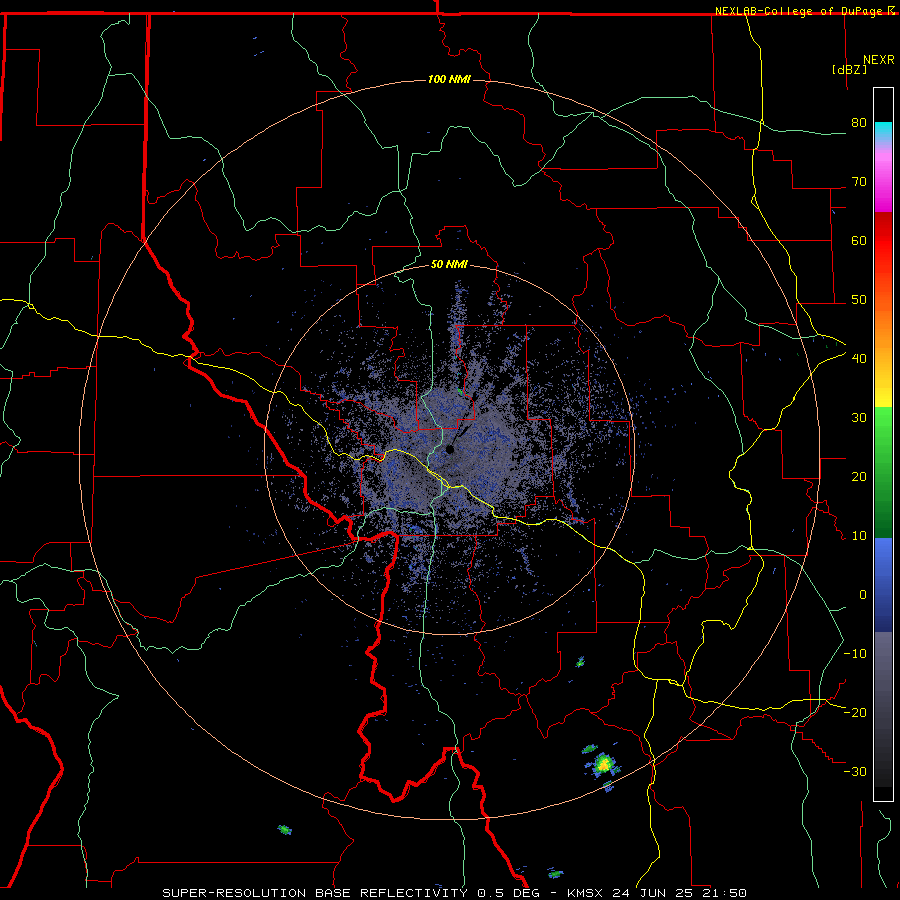This screenshot has width=900, height=900.
Task: Click the [dBZ] unit label
Action: click(x=849, y=69)
